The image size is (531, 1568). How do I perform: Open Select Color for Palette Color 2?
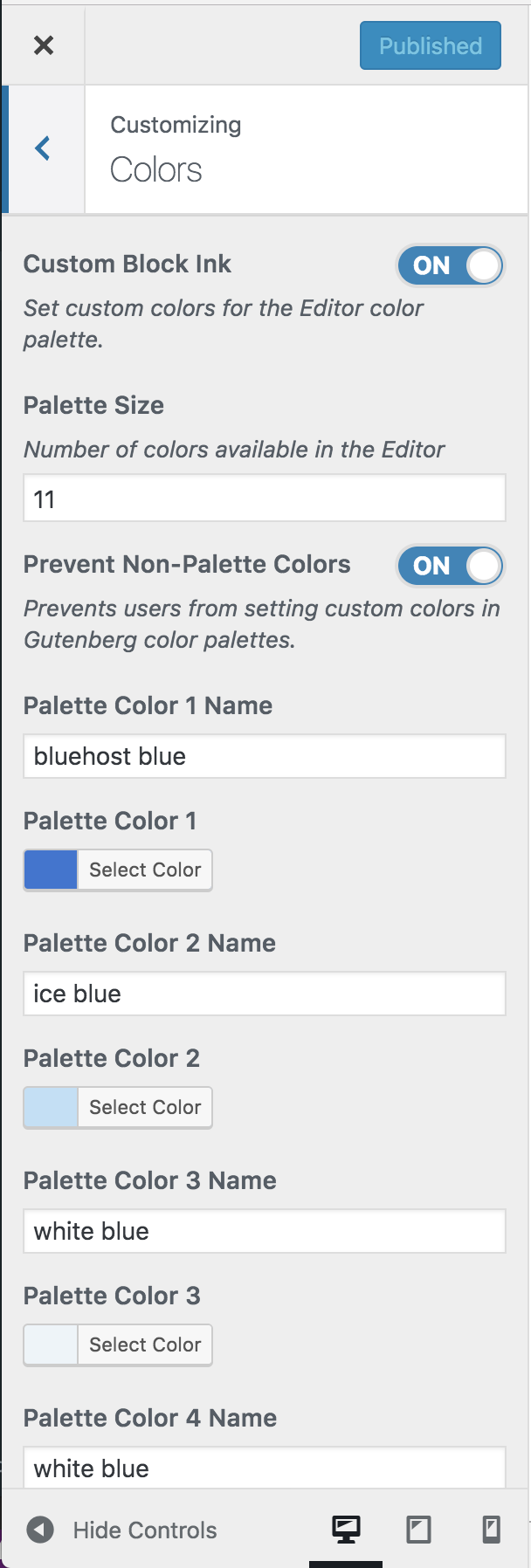[x=145, y=1107]
